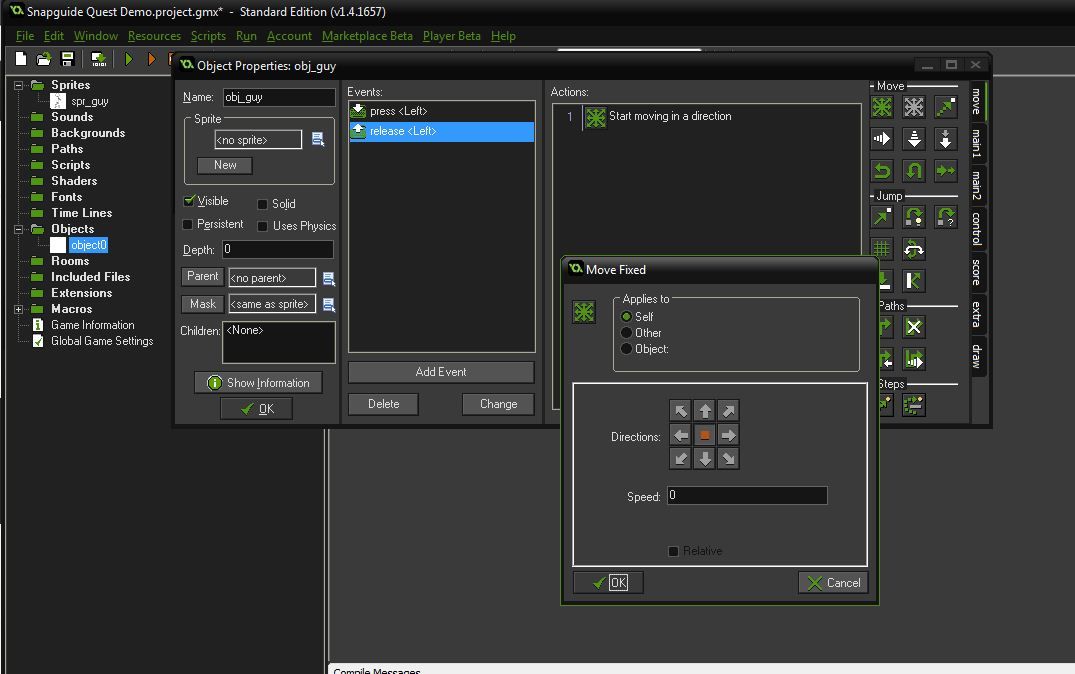Image resolution: width=1075 pixels, height=674 pixels.
Task: Run in debug mode with orange play icon
Action: [152, 59]
